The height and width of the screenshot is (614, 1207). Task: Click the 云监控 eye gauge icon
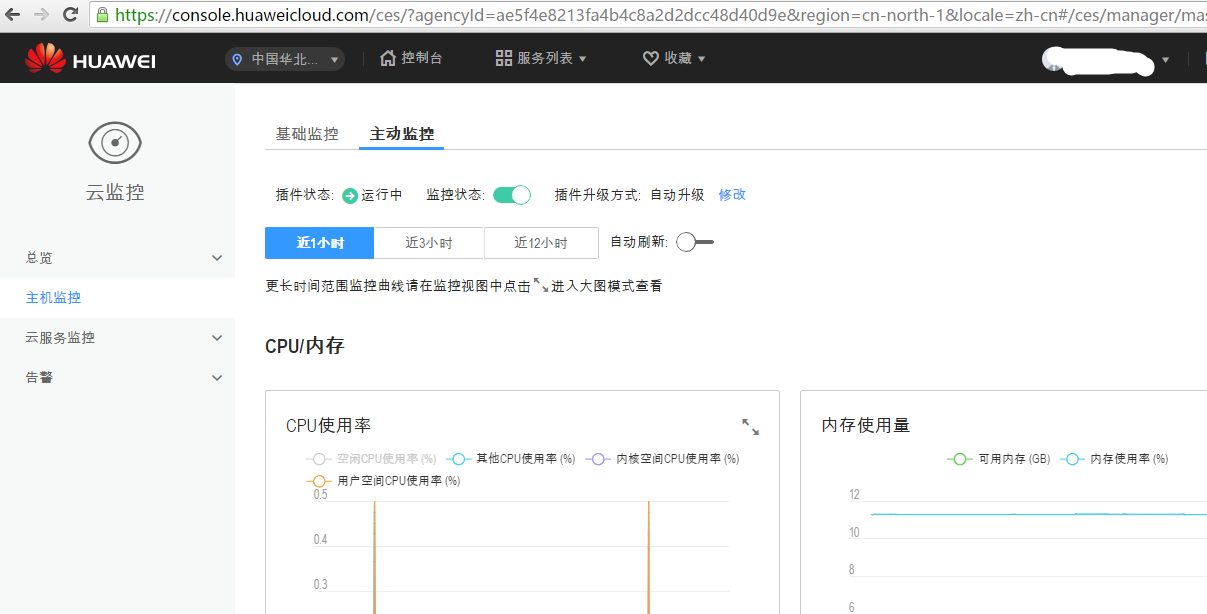115,143
